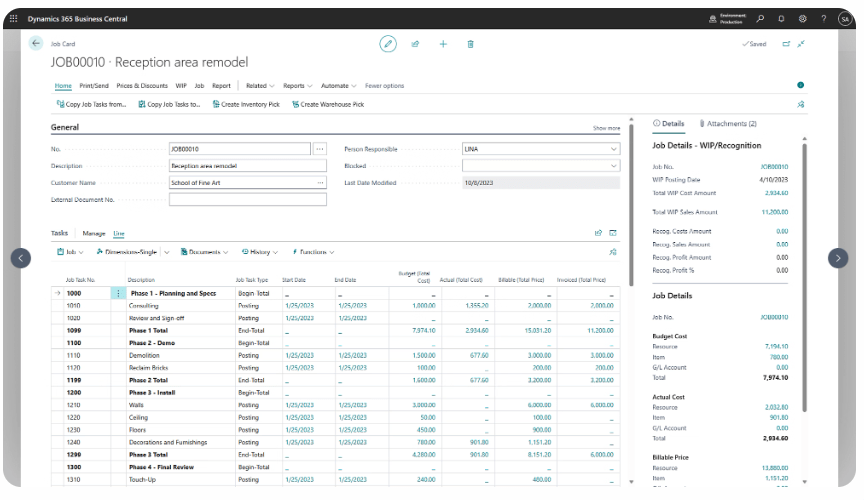The width and height of the screenshot is (864, 500).
Task: Click the Consulting task row description
Action: (x=143, y=305)
